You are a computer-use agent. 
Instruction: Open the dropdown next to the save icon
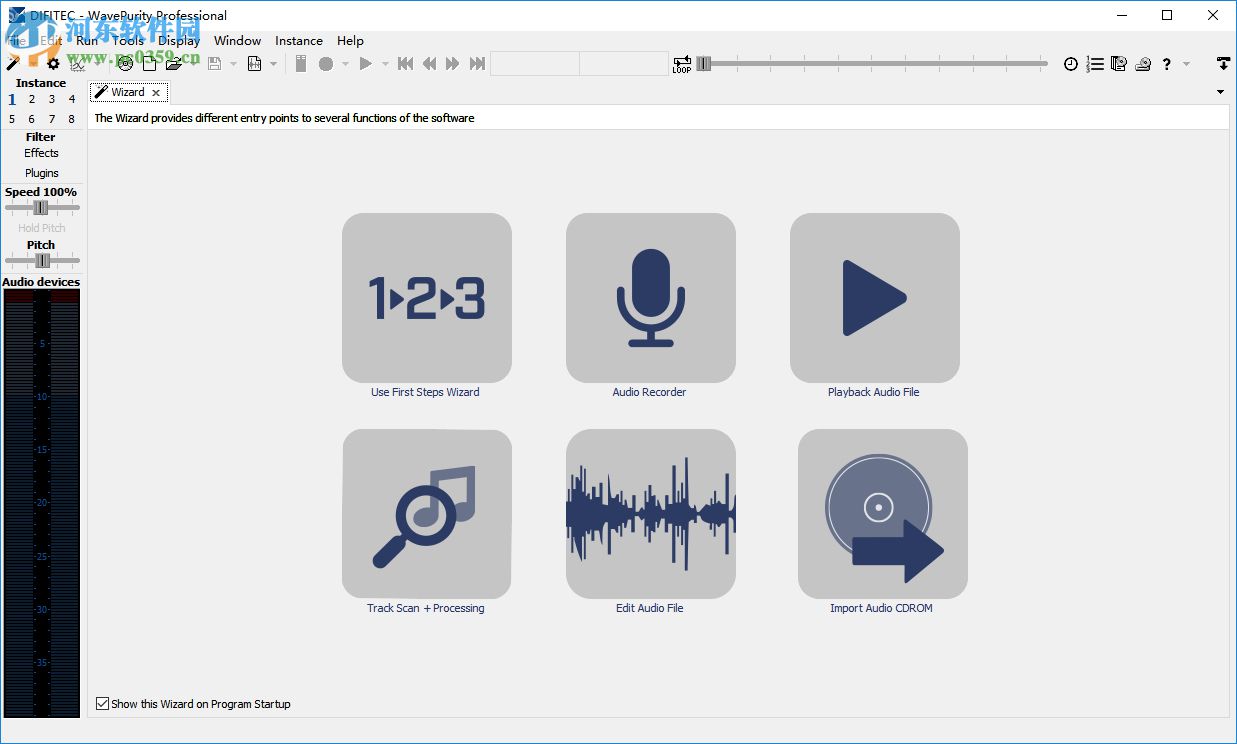[233, 62]
